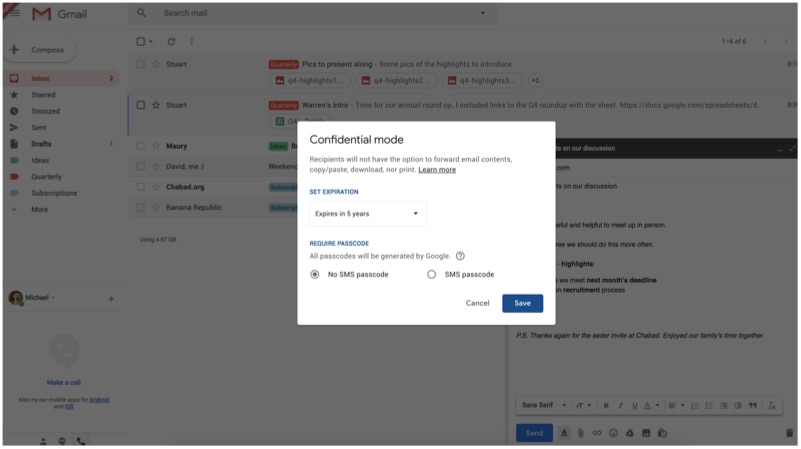Select the No SMS passcode radio button
801x449 pixels.
316,274
